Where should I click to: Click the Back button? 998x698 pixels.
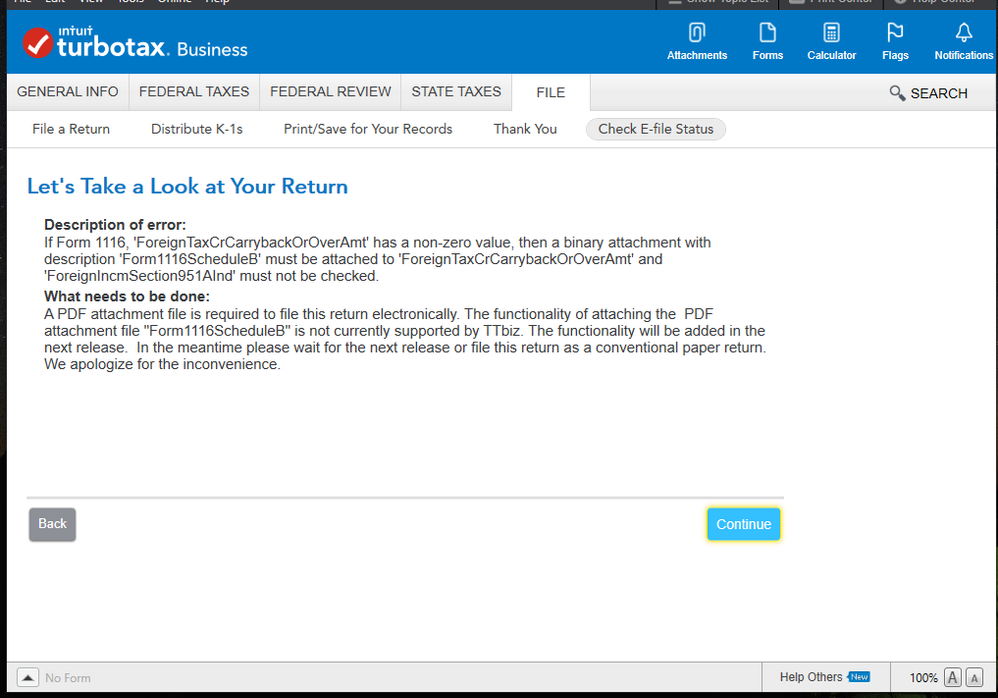click(x=52, y=524)
